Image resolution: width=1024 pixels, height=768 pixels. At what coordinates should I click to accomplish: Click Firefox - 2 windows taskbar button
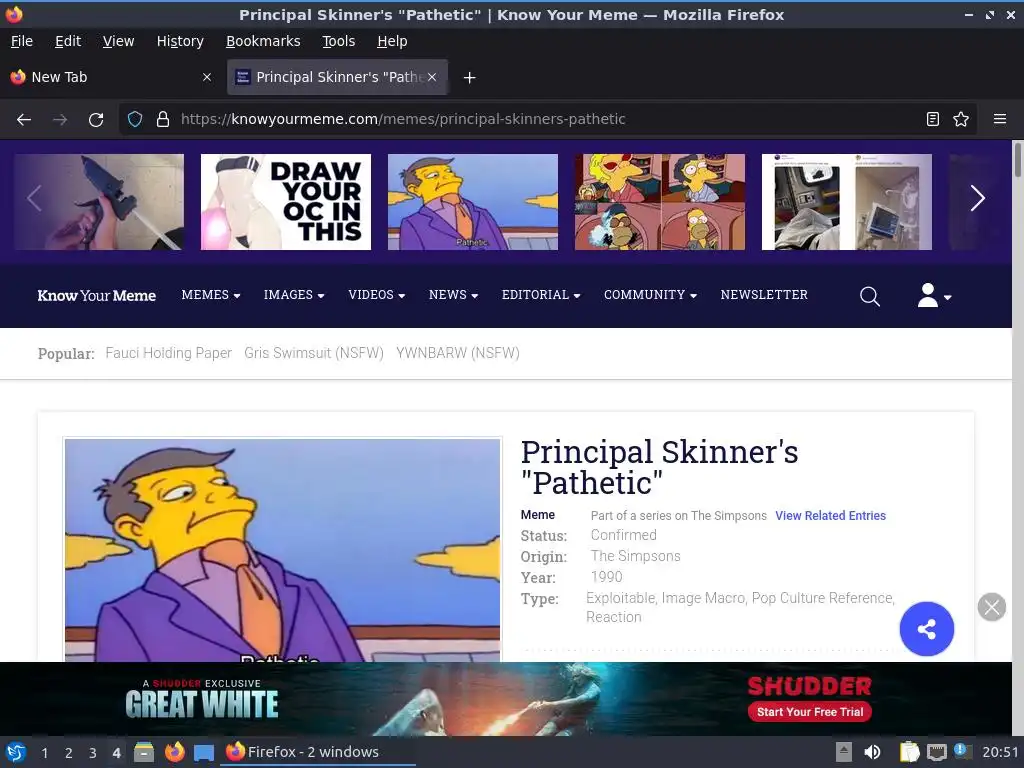coord(320,752)
